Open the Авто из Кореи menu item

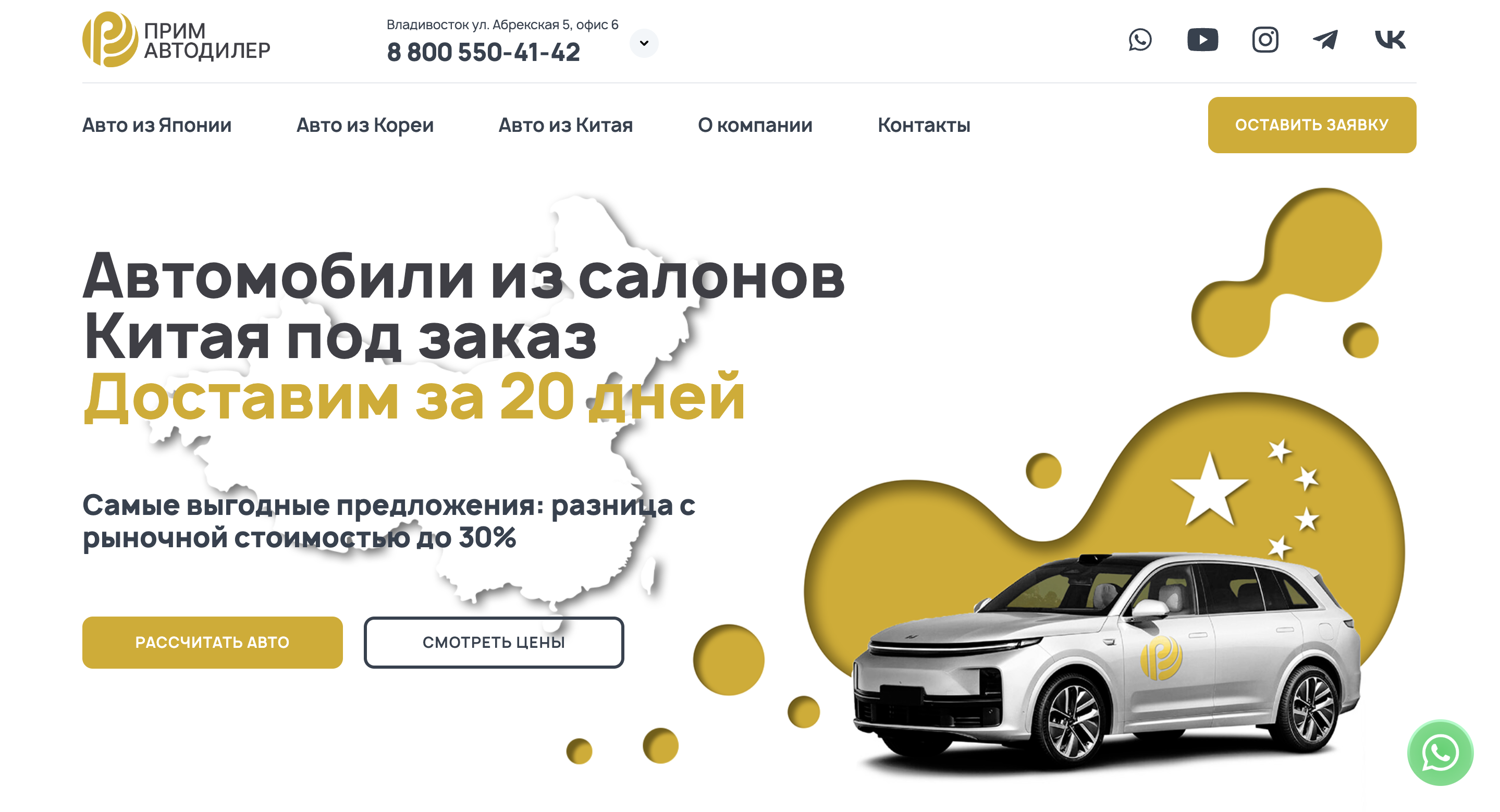[x=365, y=125]
